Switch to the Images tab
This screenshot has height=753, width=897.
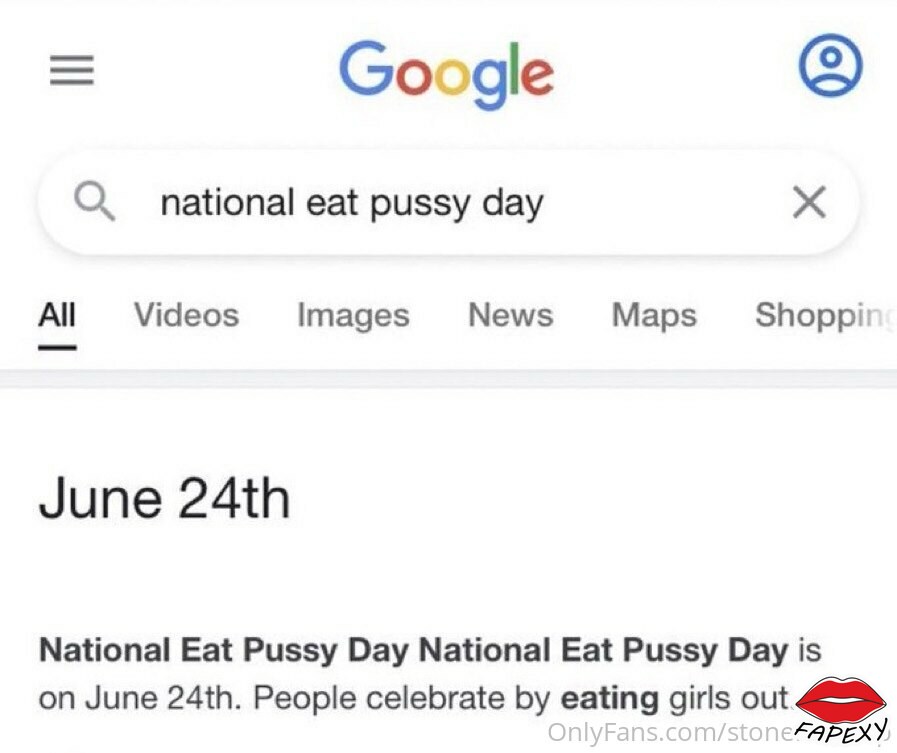353,316
